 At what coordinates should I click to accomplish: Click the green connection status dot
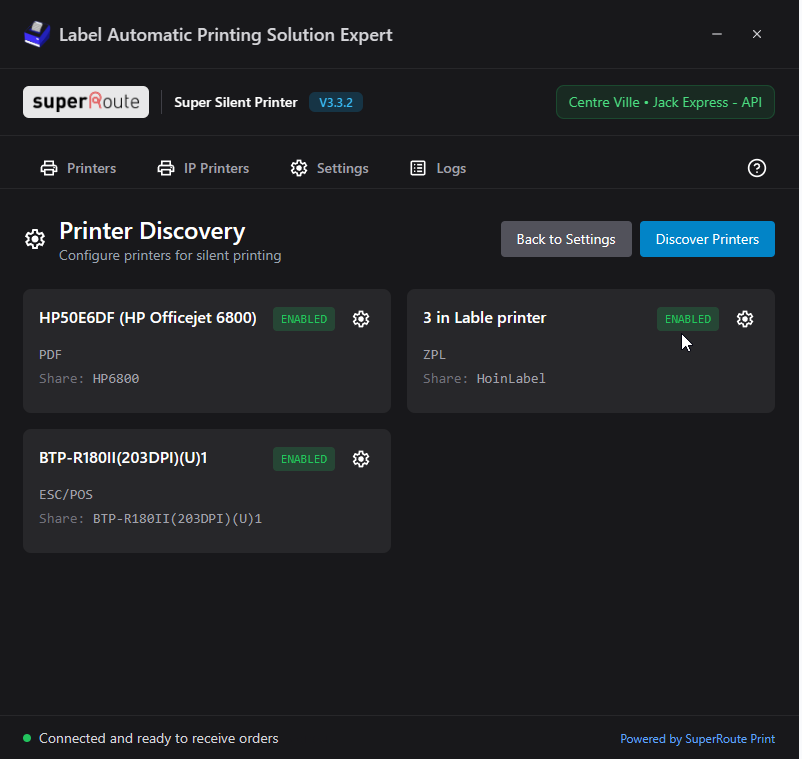point(27,739)
